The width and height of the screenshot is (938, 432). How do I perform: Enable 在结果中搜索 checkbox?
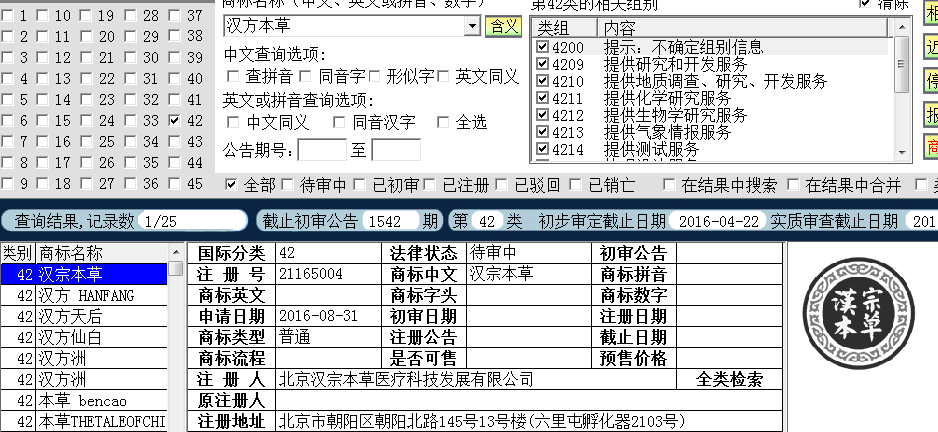[669, 185]
